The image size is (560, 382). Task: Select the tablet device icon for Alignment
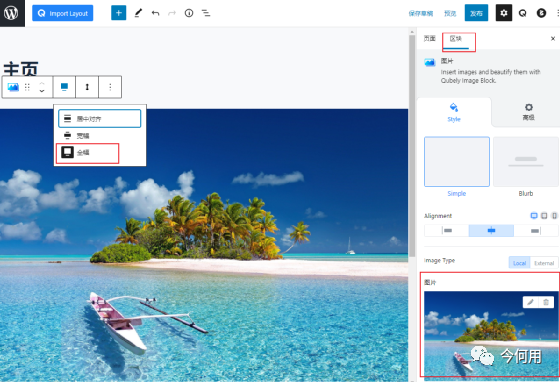point(544,216)
